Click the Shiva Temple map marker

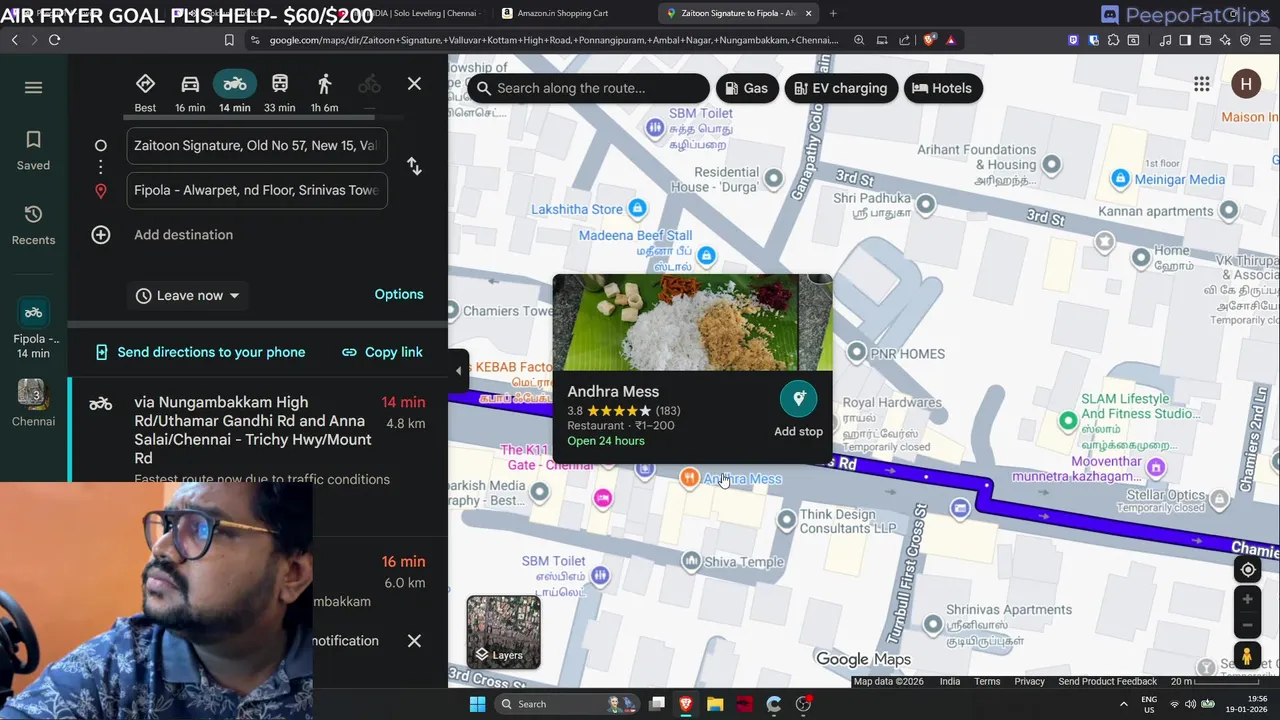691,561
